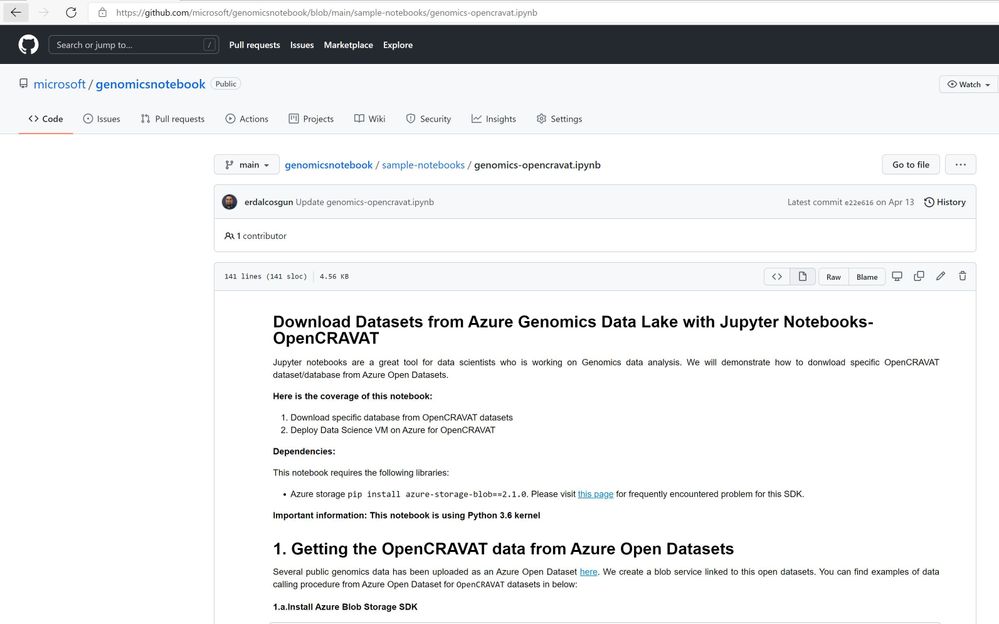Click erdalcosgun avatar image
The height and width of the screenshot is (624, 999).
point(229,202)
